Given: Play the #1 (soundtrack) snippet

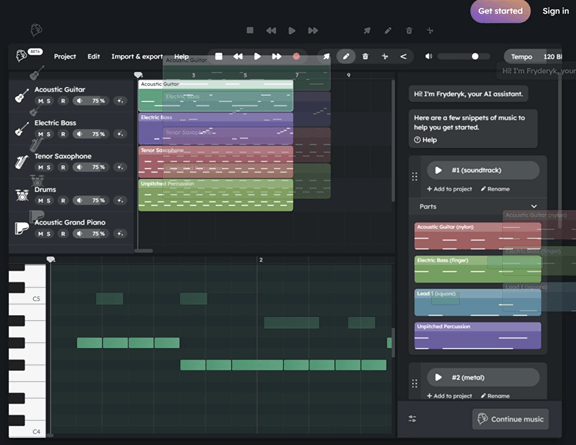Looking at the screenshot, I should point(438,170).
